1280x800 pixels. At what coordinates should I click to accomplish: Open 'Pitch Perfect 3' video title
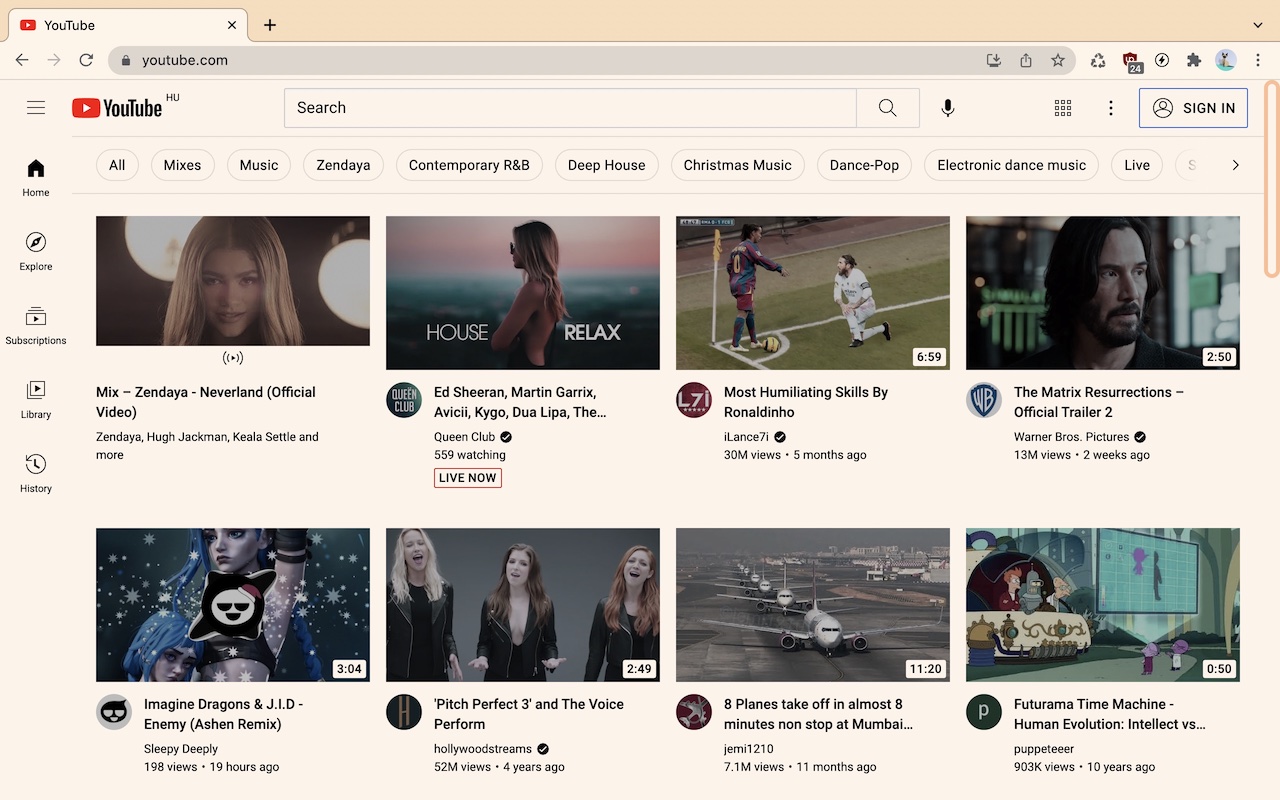(529, 714)
